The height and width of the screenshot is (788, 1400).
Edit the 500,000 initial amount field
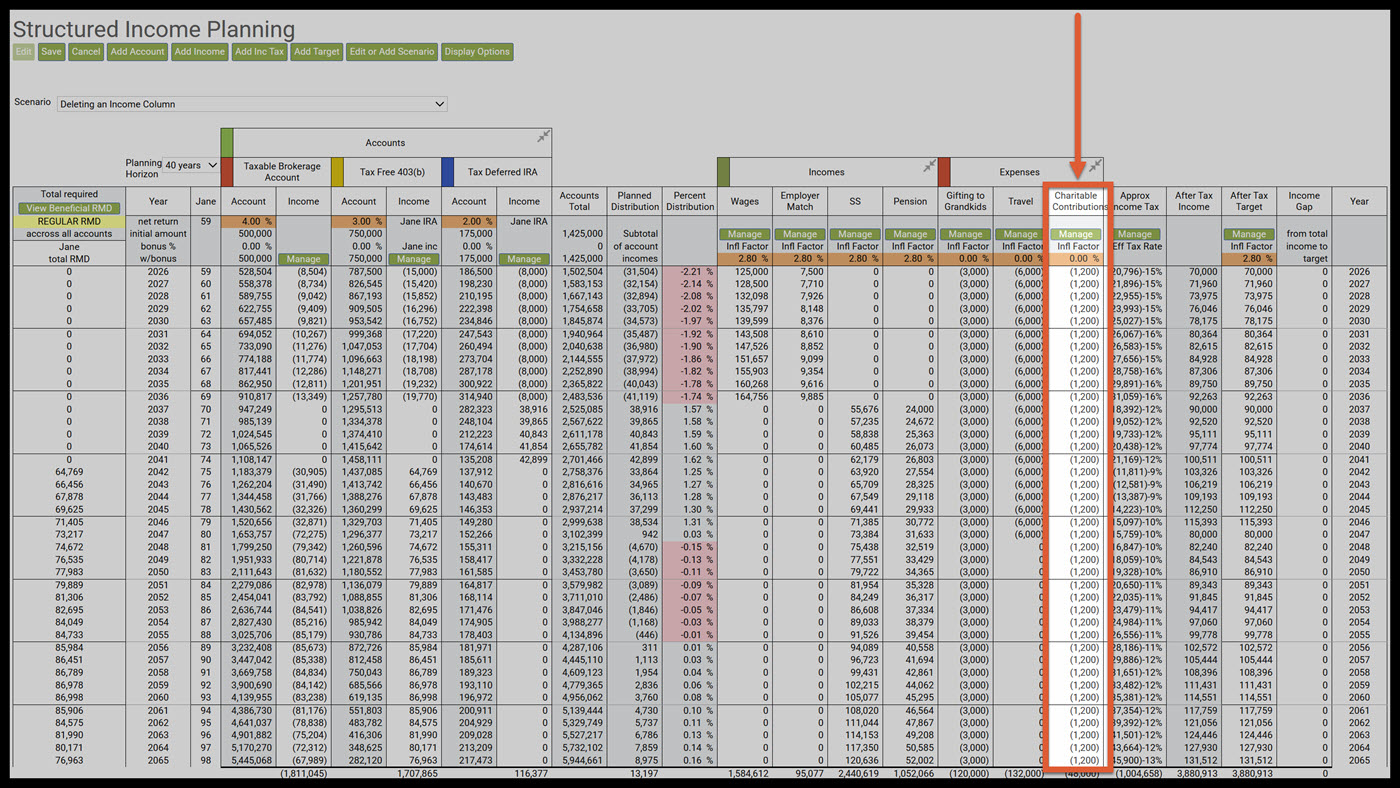pyautogui.click(x=249, y=234)
